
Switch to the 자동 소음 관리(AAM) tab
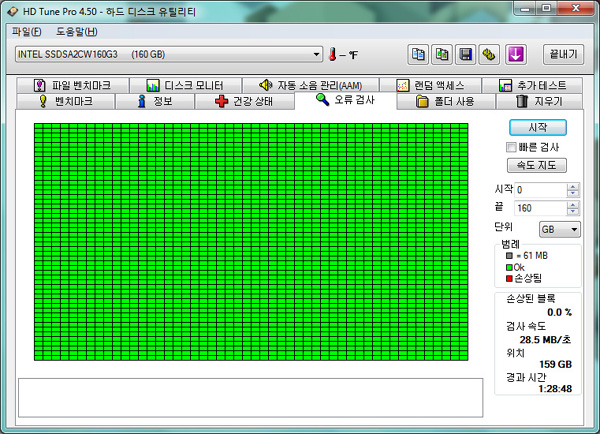[311, 85]
